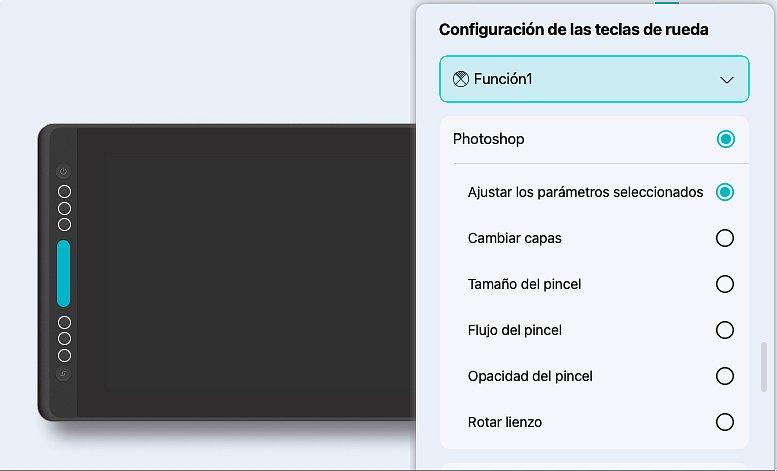Choose Rotar lienzo radio option

click(725, 422)
